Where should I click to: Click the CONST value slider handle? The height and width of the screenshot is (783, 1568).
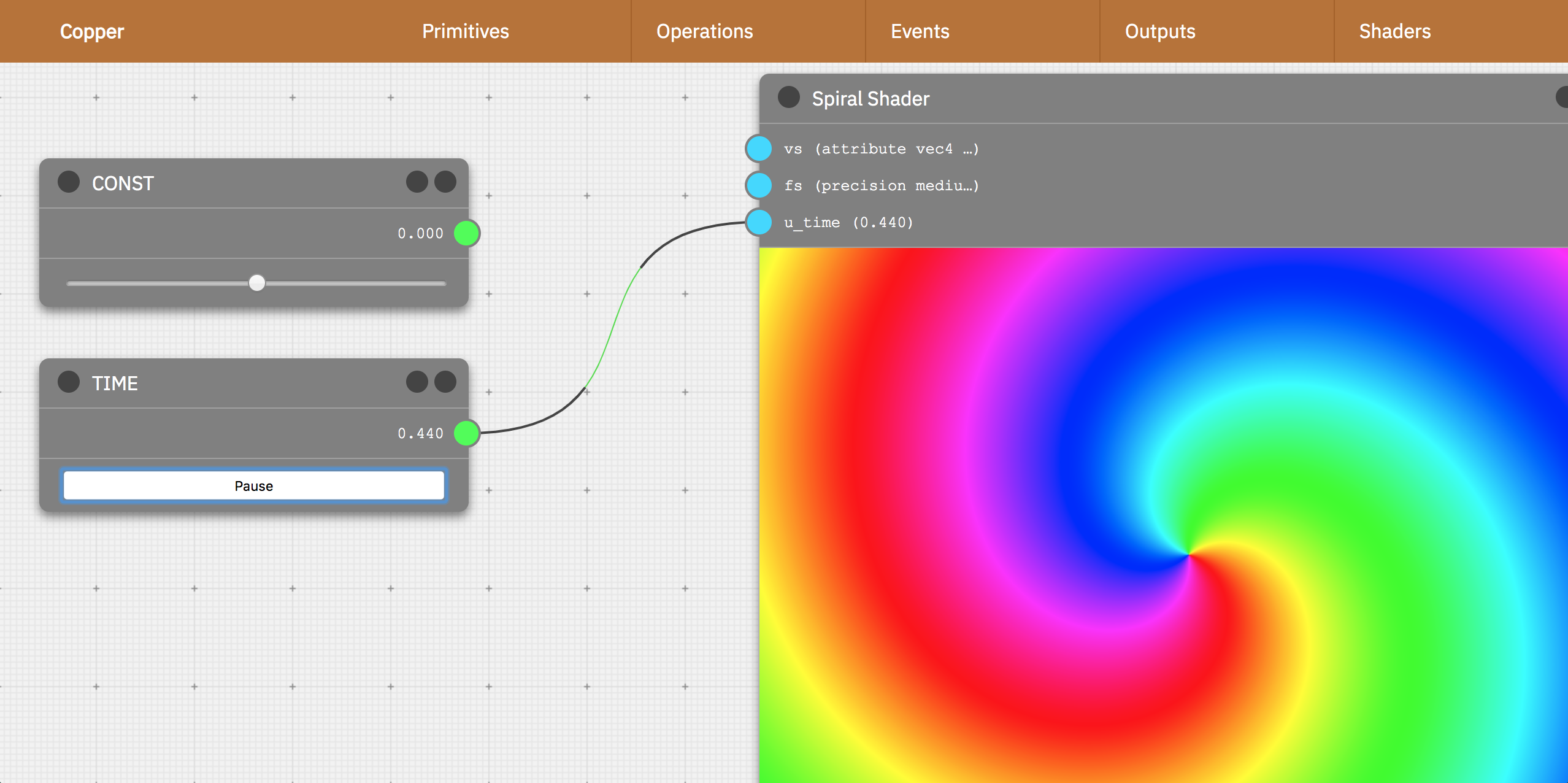pyautogui.click(x=257, y=283)
